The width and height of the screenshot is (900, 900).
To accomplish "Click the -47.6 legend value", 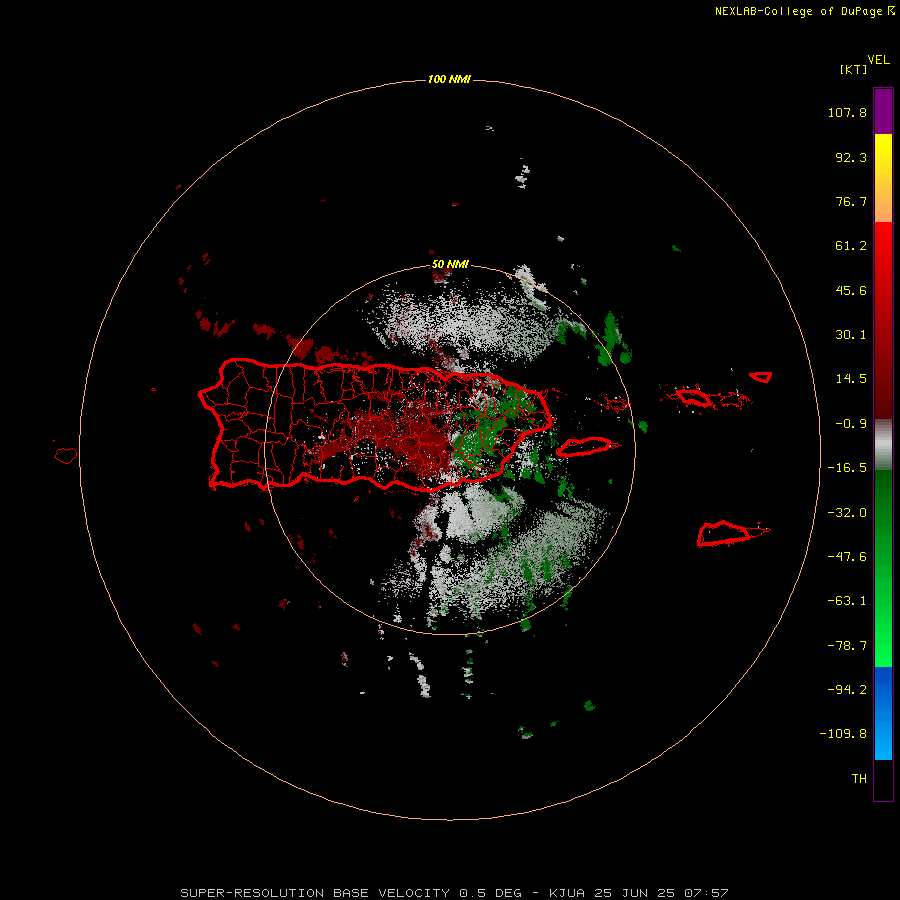I will point(847,557).
